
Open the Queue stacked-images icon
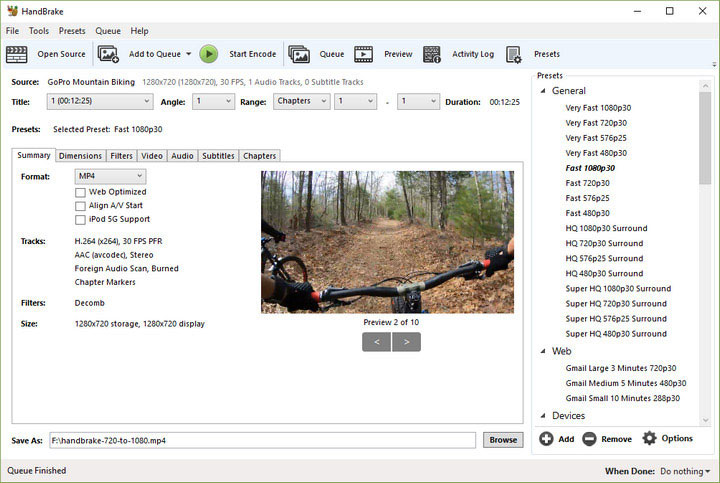click(299, 54)
